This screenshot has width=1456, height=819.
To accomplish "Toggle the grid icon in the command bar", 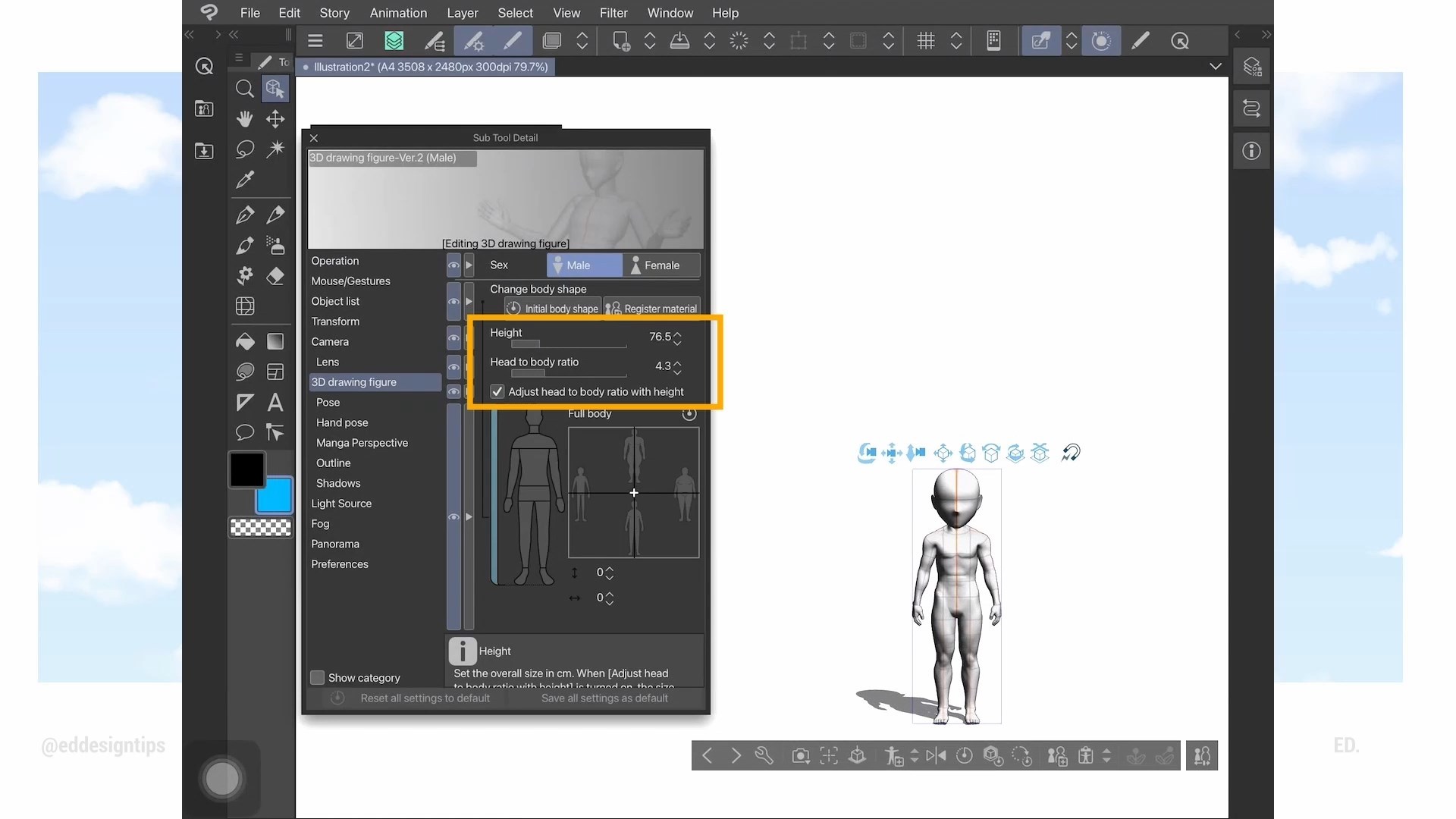I will click(x=926, y=41).
